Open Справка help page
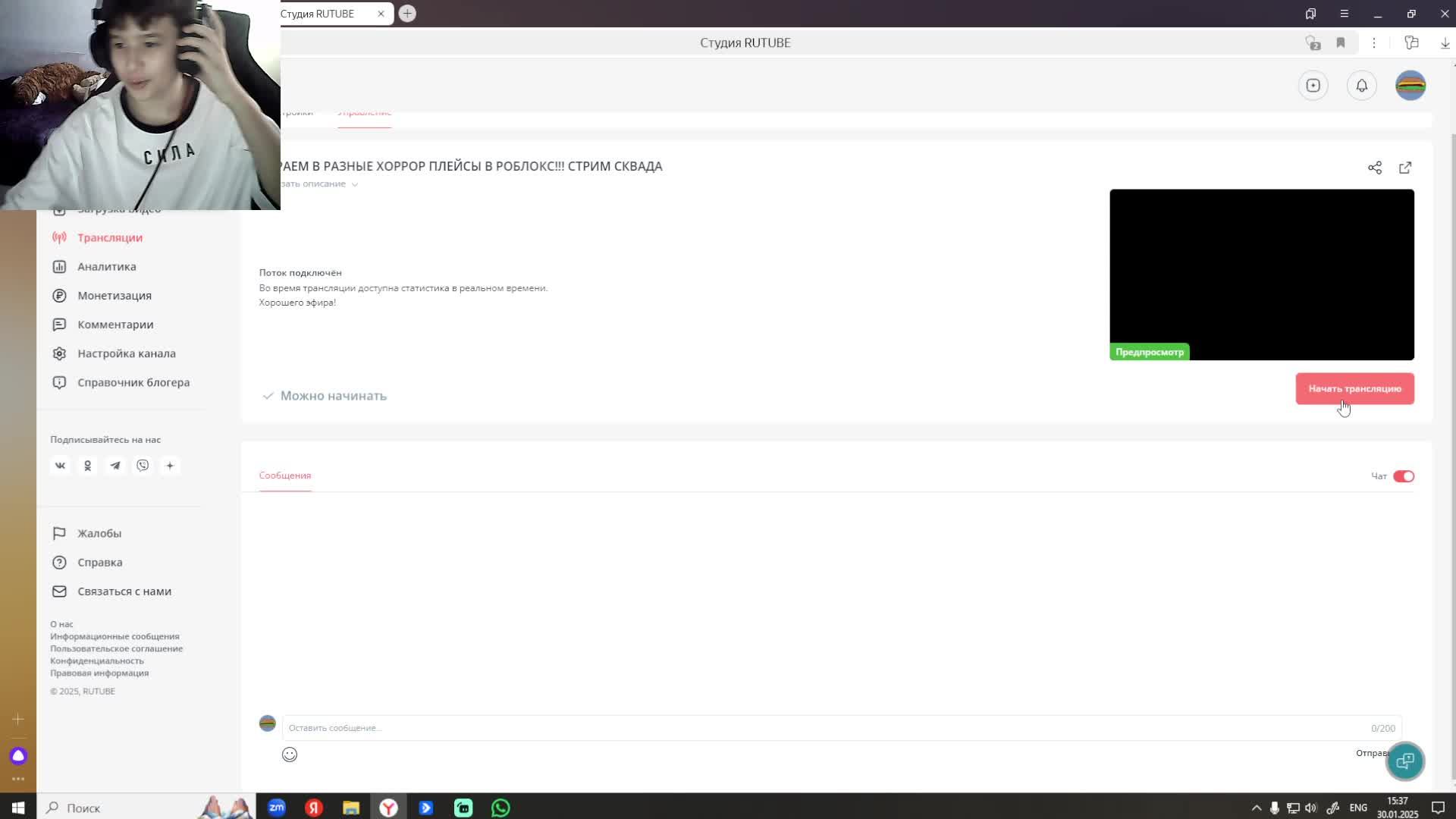 point(99,562)
